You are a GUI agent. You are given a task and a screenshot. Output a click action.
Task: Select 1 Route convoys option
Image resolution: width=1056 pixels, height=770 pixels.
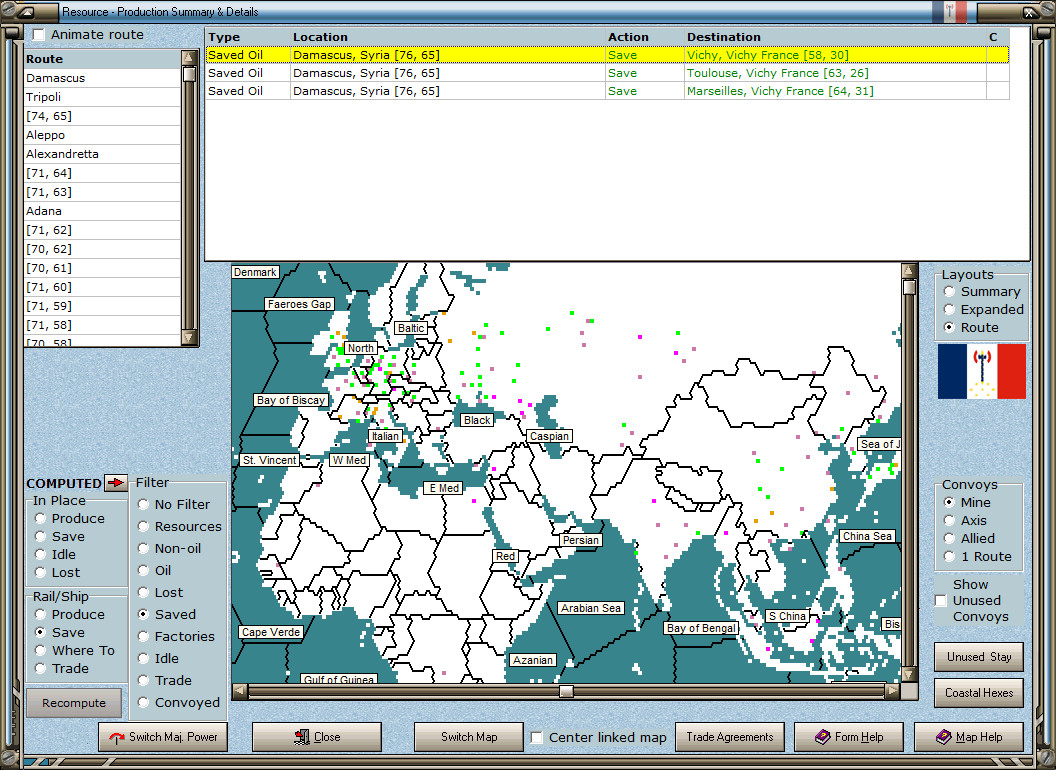click(x=950, y=557)
